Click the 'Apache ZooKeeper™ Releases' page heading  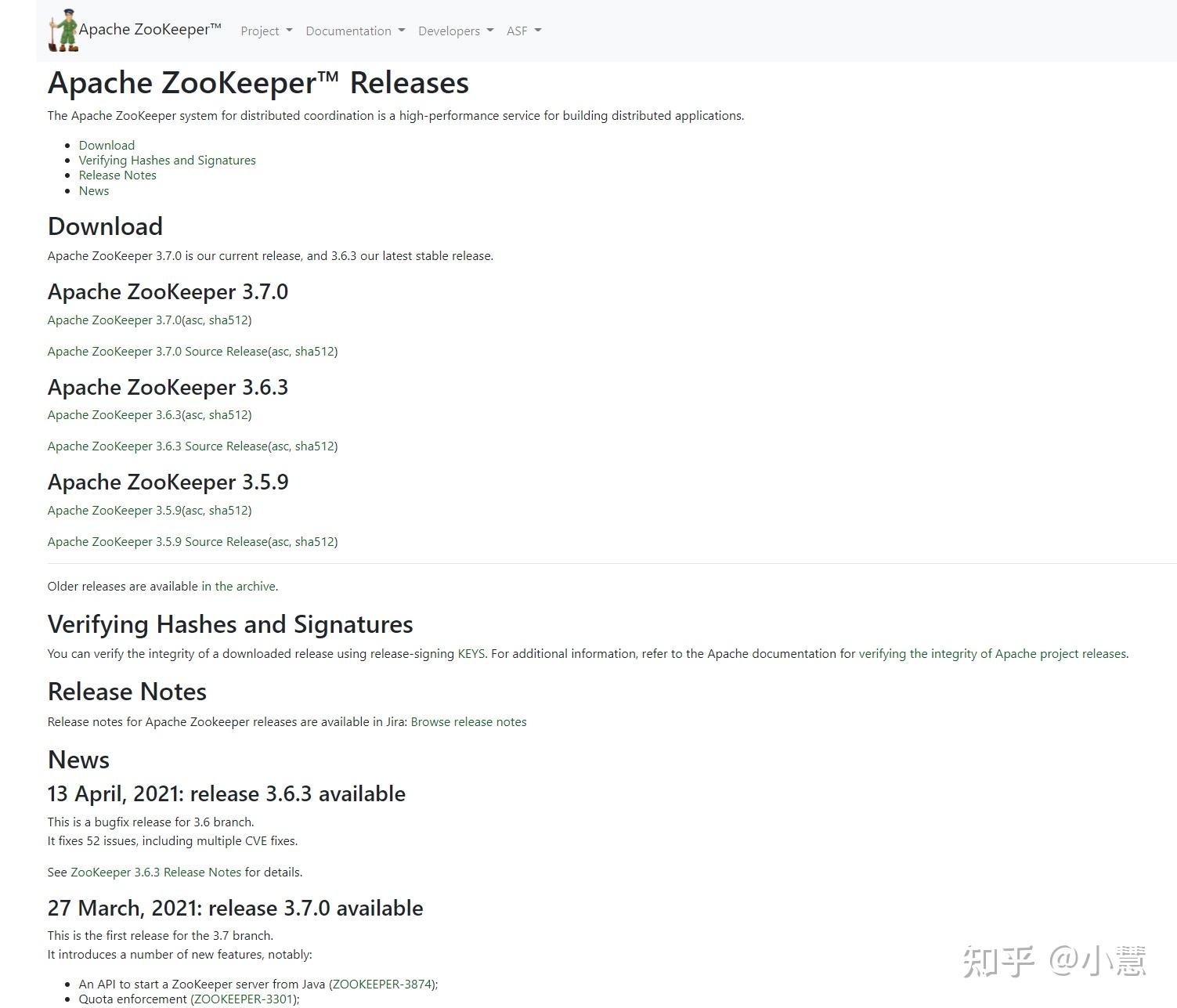258,82
